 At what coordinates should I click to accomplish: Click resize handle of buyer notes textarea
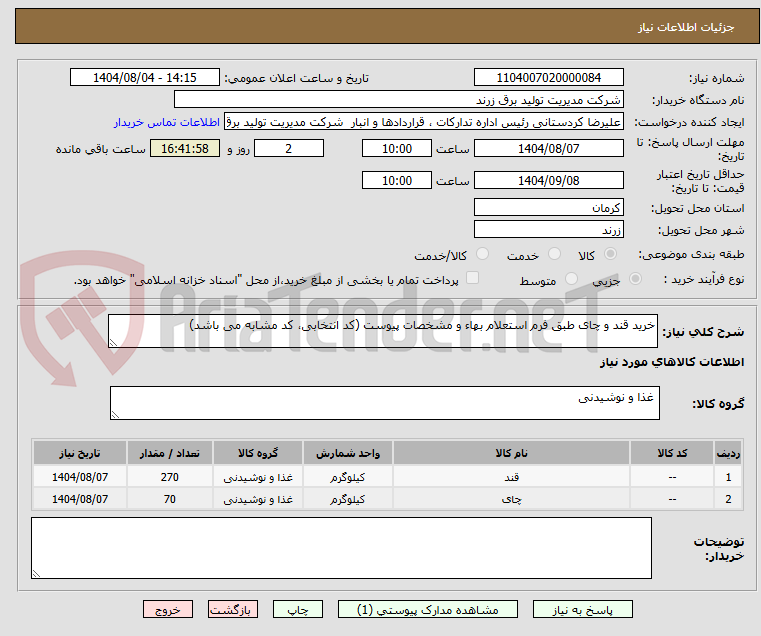point(36,573)
